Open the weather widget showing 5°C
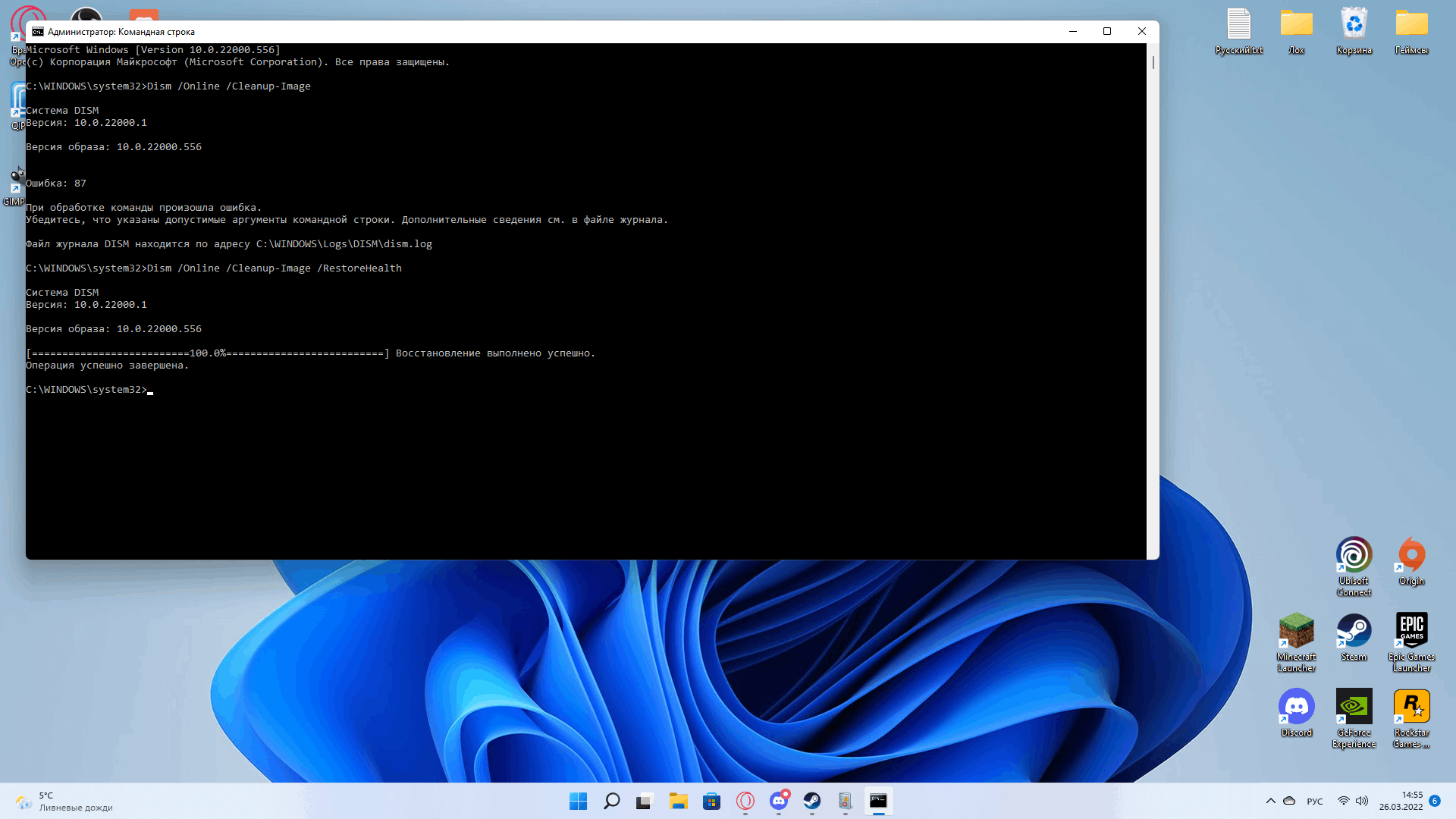The height and width of the screenshot is (819, 1456). pos(64,802)
